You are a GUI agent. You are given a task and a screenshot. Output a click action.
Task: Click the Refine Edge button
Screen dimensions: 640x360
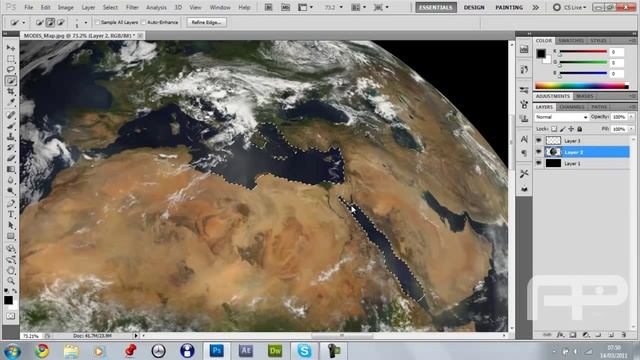[x=206, y=22]
